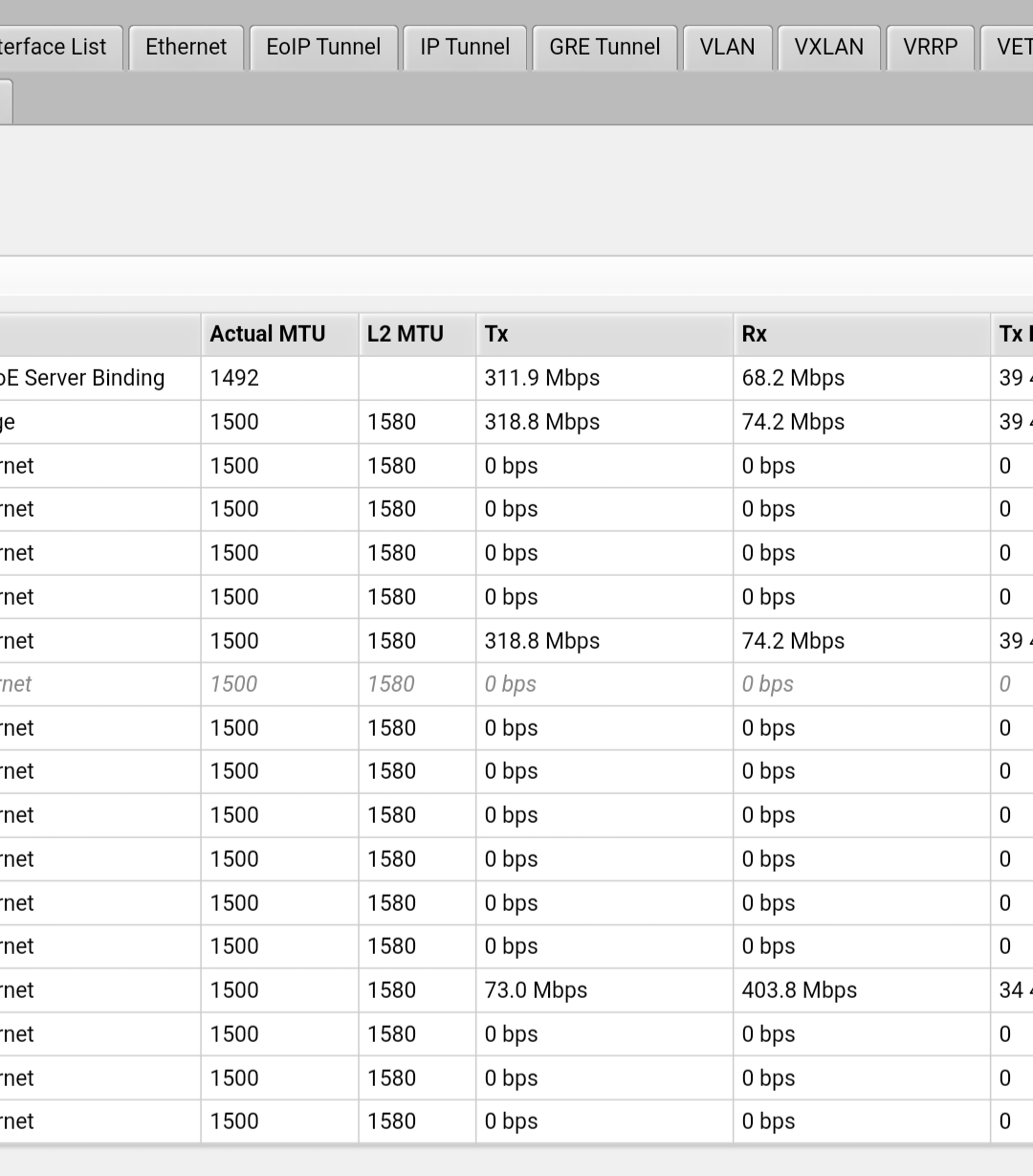Click the truncated Tx P column header
1033x1176 pixels.
pyautogui.click(x=1016, y=334)
